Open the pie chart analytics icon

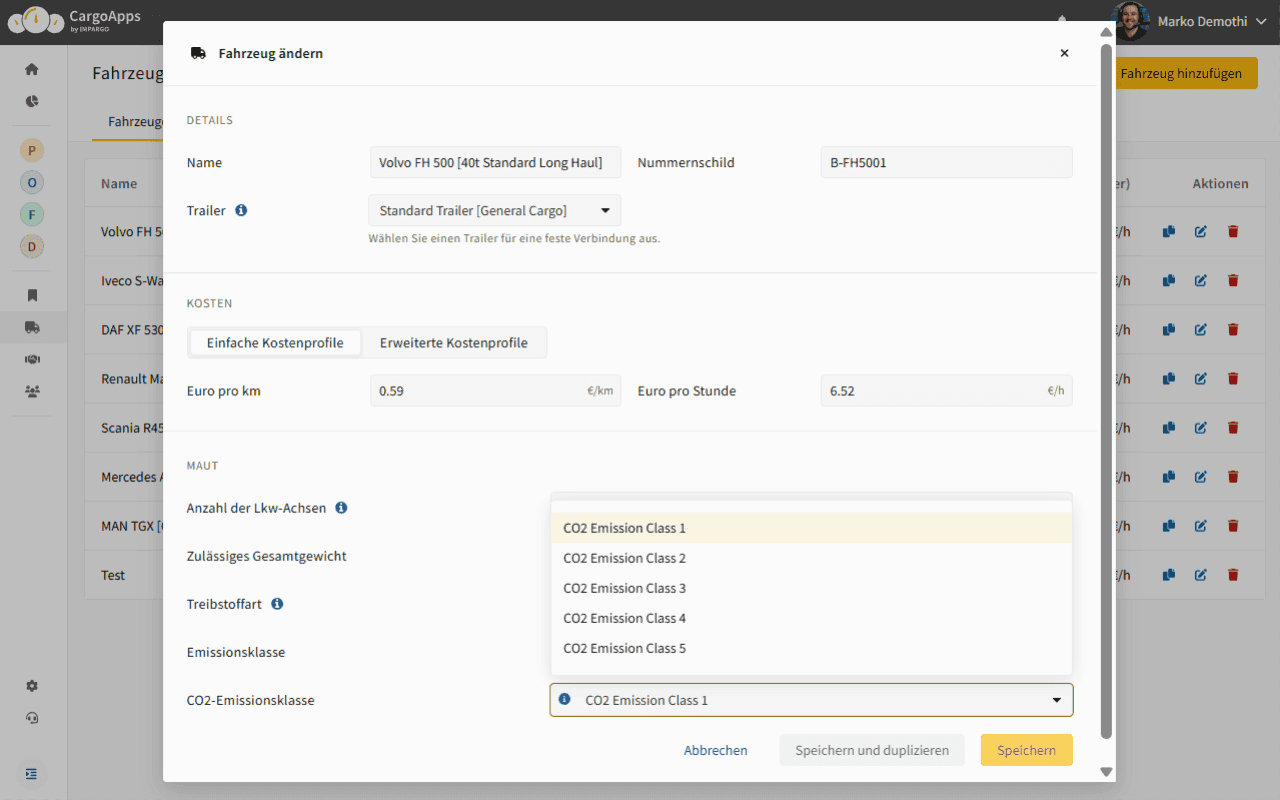tap(32, 101)
